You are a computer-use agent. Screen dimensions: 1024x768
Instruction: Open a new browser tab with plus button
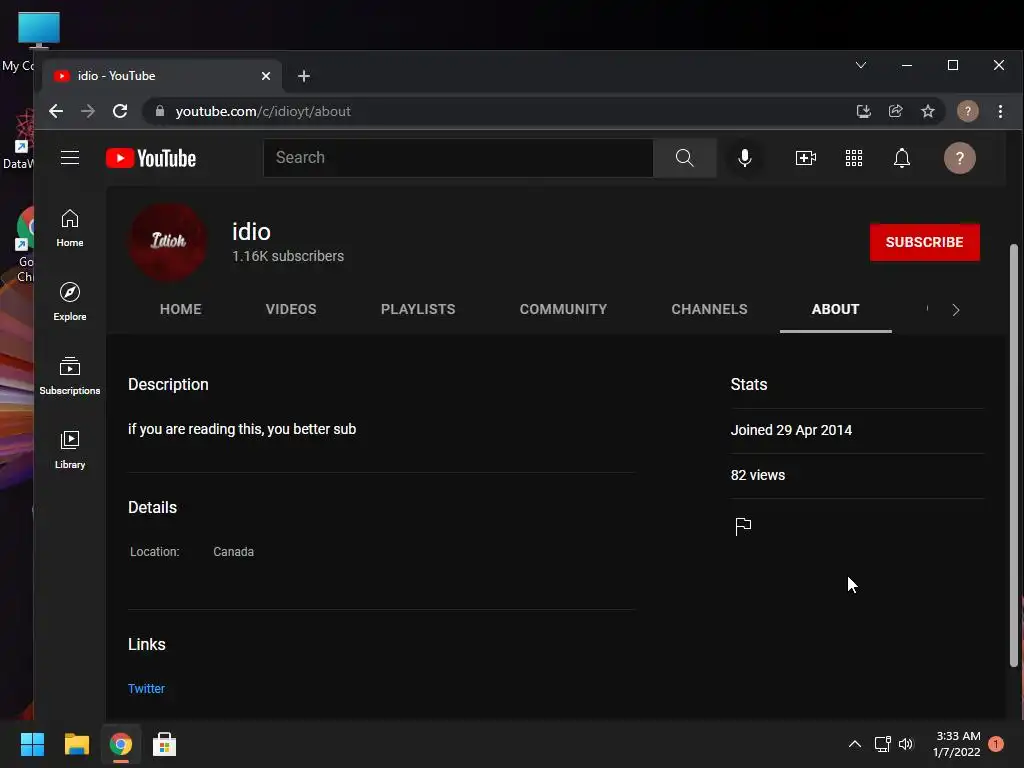click(304, 76)
